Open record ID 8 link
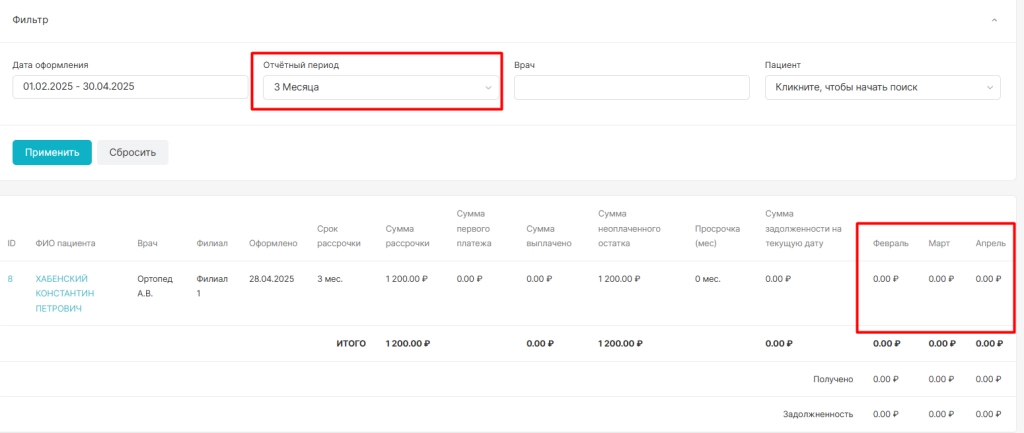1024x433 pixels. point(10,279)
